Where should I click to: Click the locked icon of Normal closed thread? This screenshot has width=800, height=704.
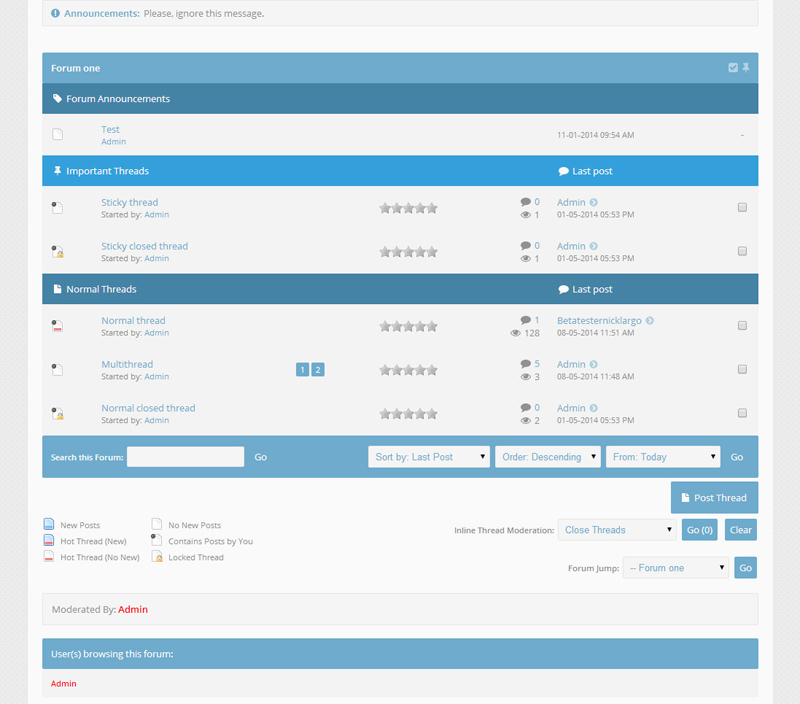[x=58, y=414]
